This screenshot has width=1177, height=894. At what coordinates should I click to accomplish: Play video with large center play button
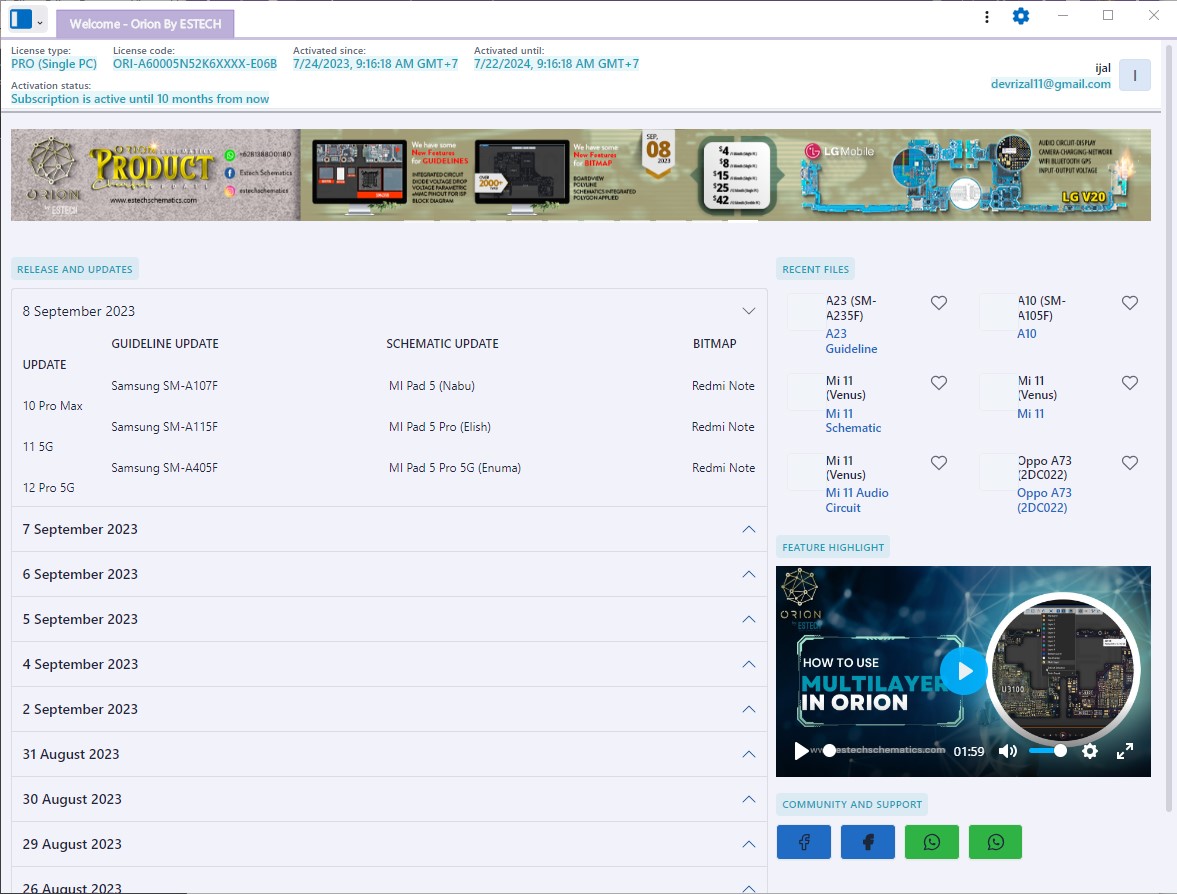963,670
